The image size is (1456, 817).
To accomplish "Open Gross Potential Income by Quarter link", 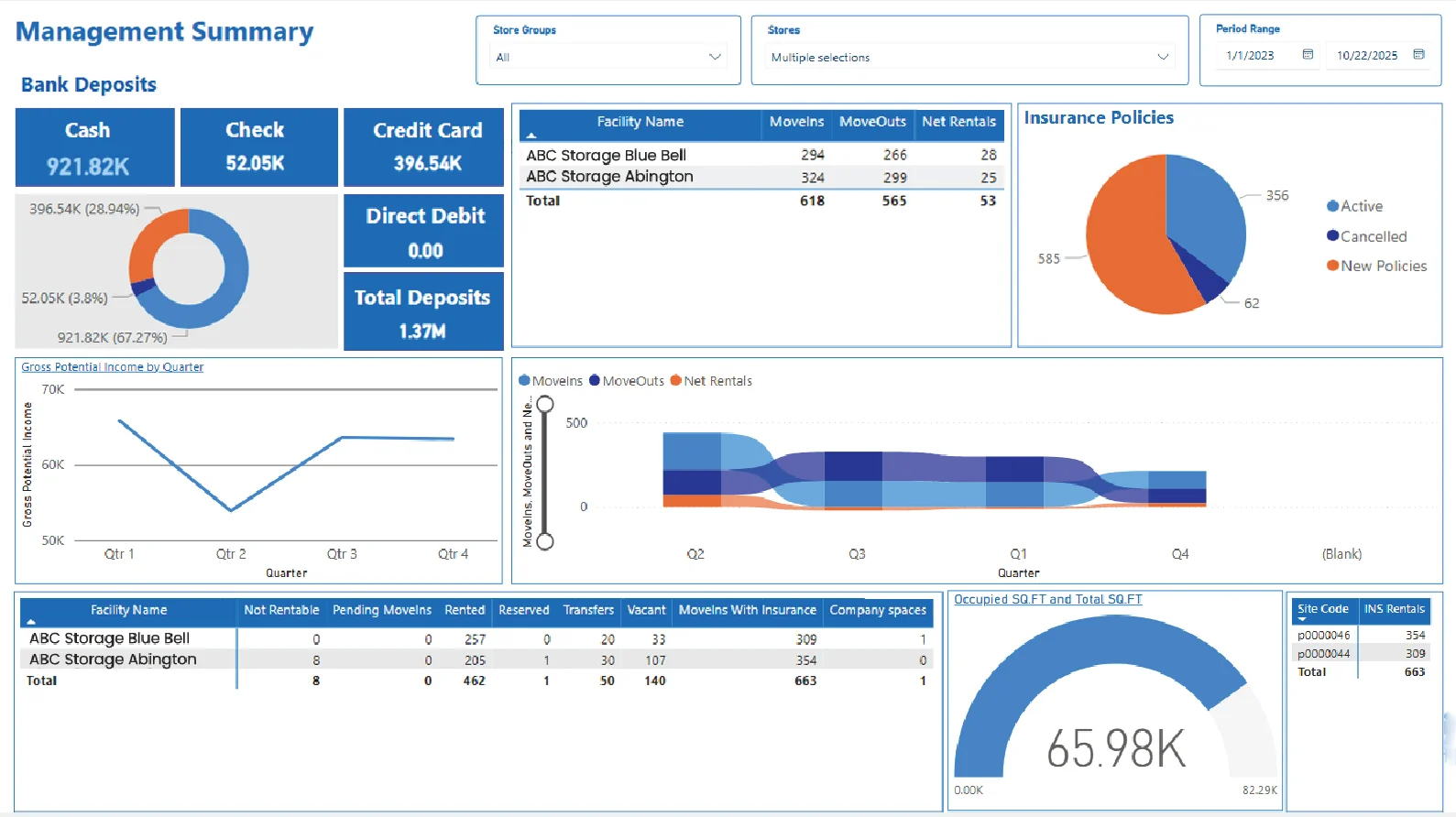I will (x=113, y=367).
